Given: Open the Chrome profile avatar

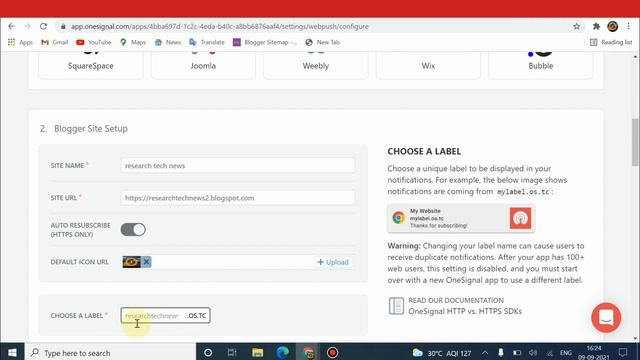Looking at the screenshot, I should [612, 26].
